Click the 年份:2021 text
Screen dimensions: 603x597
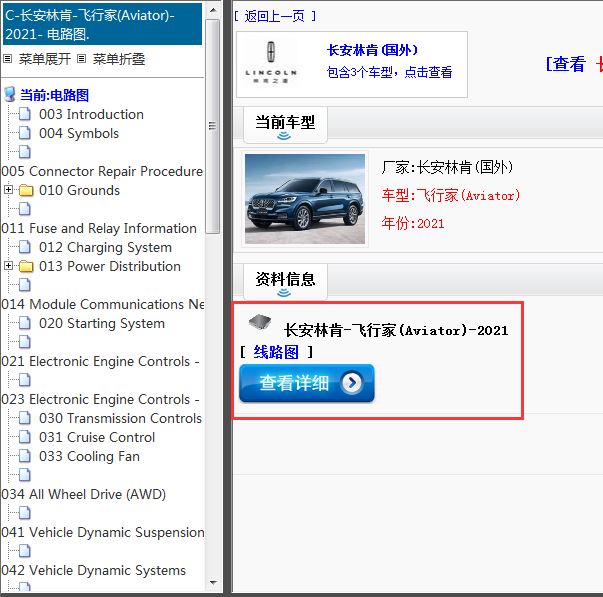click(413, 223)
